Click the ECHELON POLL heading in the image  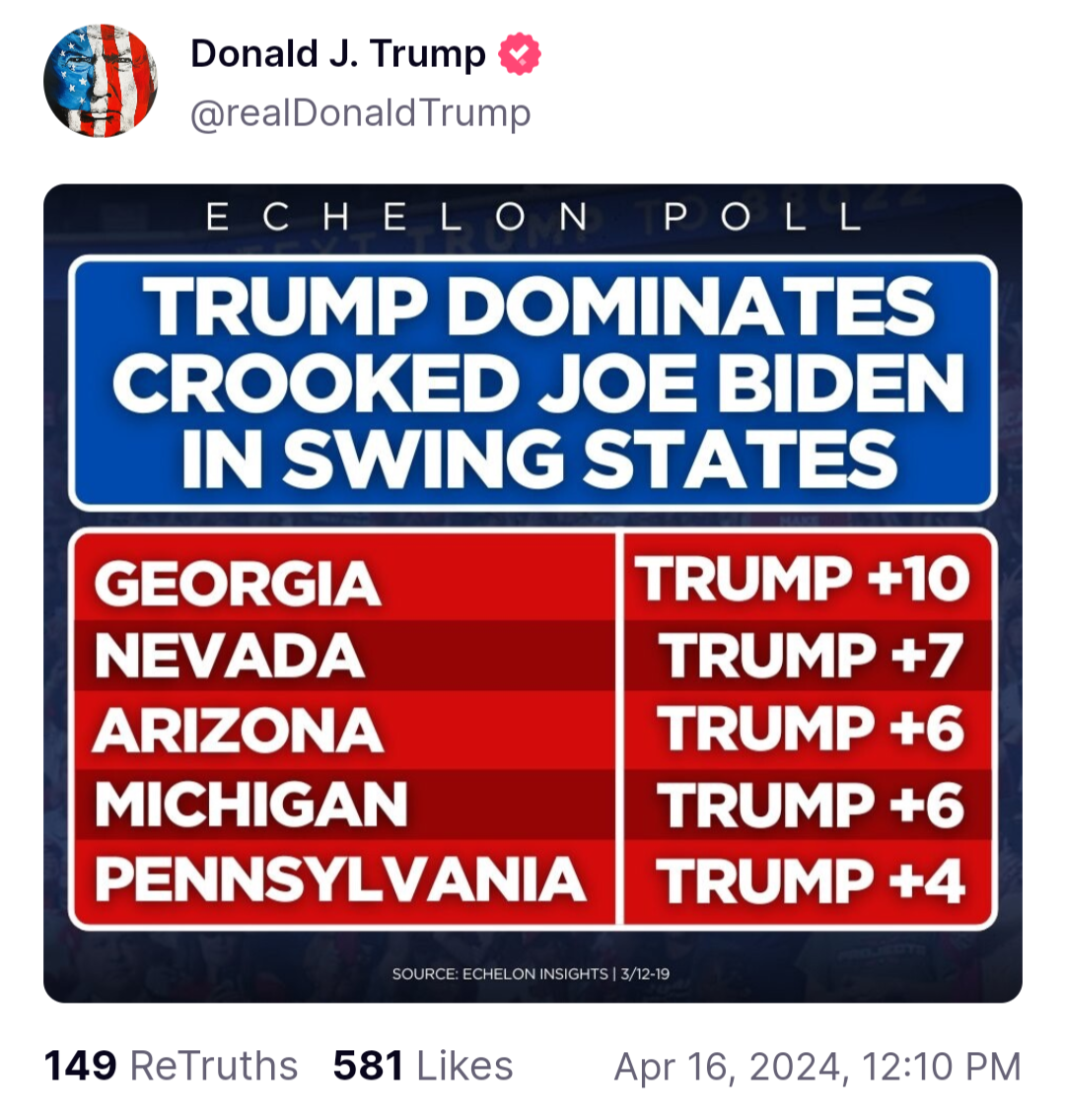[x=532, y=217]
